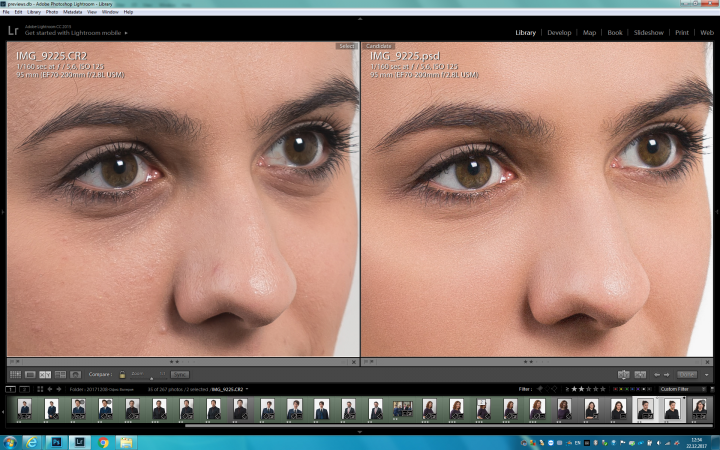The width and height of the screenshot is (720, 450).
Task: Collapse the filmstrip bottom arrow
Action: point(360,432)
